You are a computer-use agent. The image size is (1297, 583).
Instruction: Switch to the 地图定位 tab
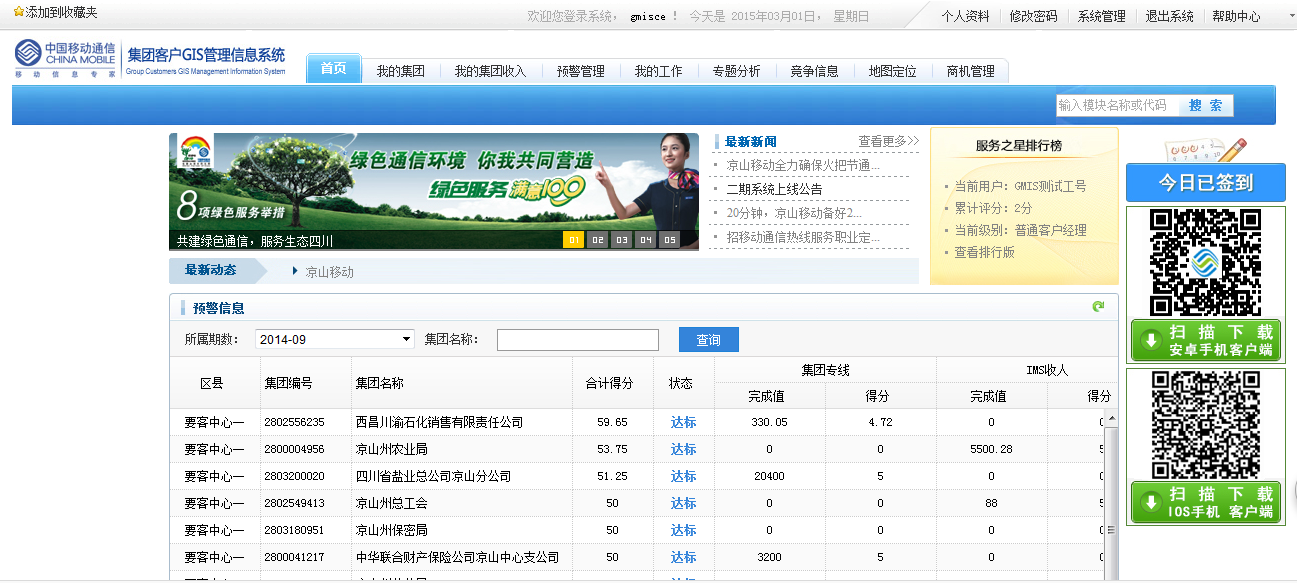892,71
